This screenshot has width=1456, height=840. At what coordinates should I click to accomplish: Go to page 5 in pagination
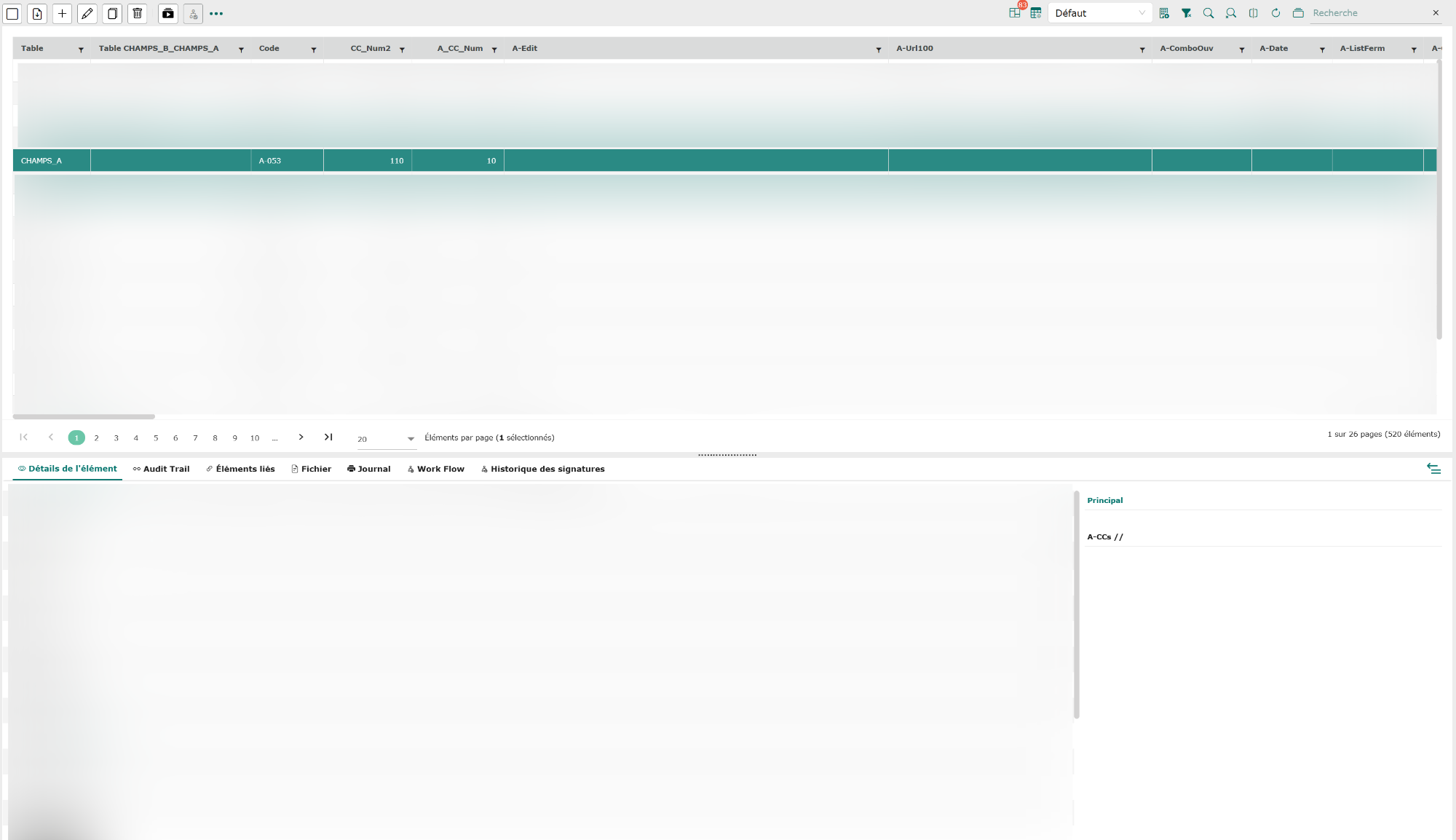click(156, 438)
